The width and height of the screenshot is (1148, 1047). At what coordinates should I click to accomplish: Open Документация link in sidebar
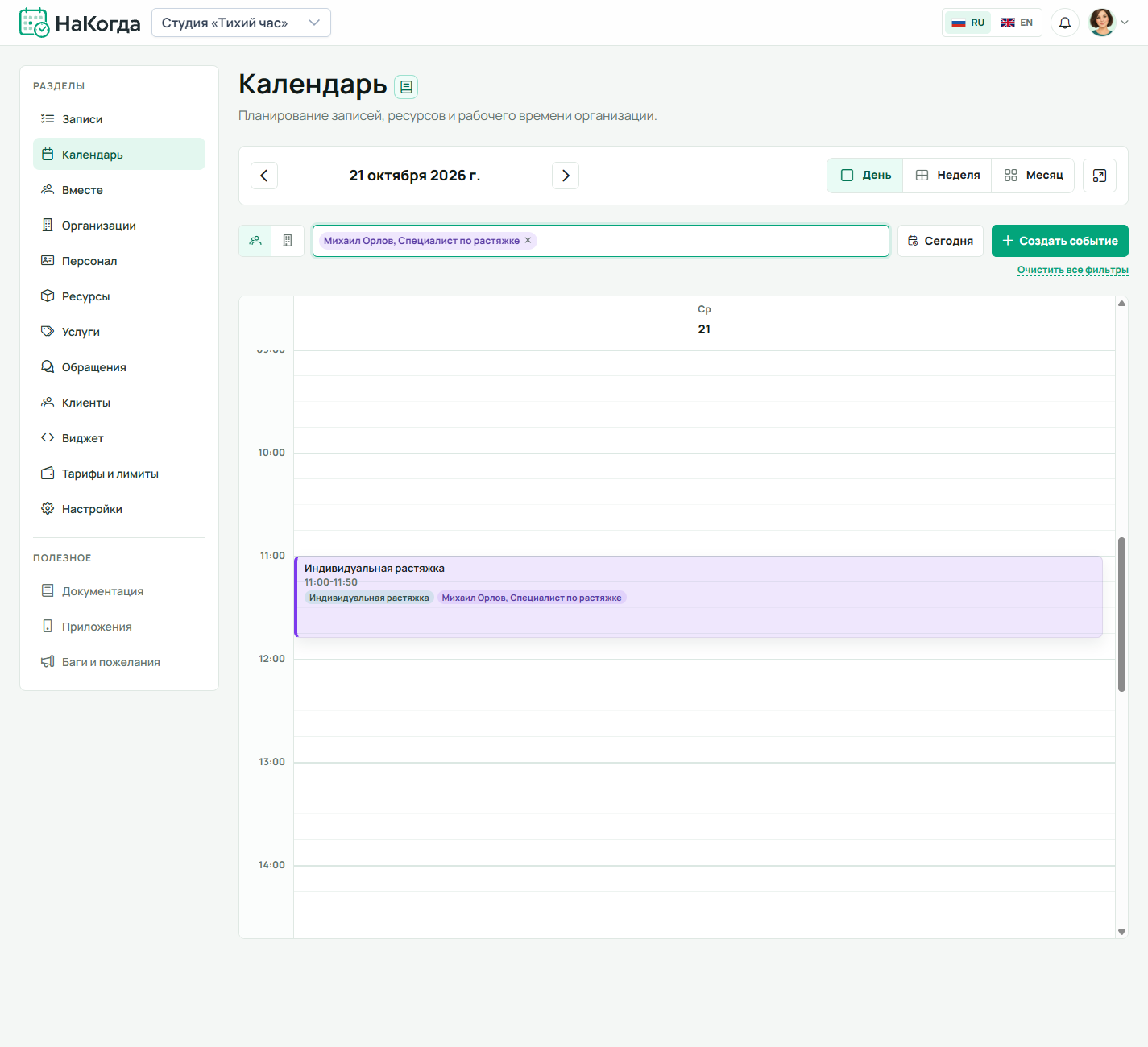click(x=119, y=590)
